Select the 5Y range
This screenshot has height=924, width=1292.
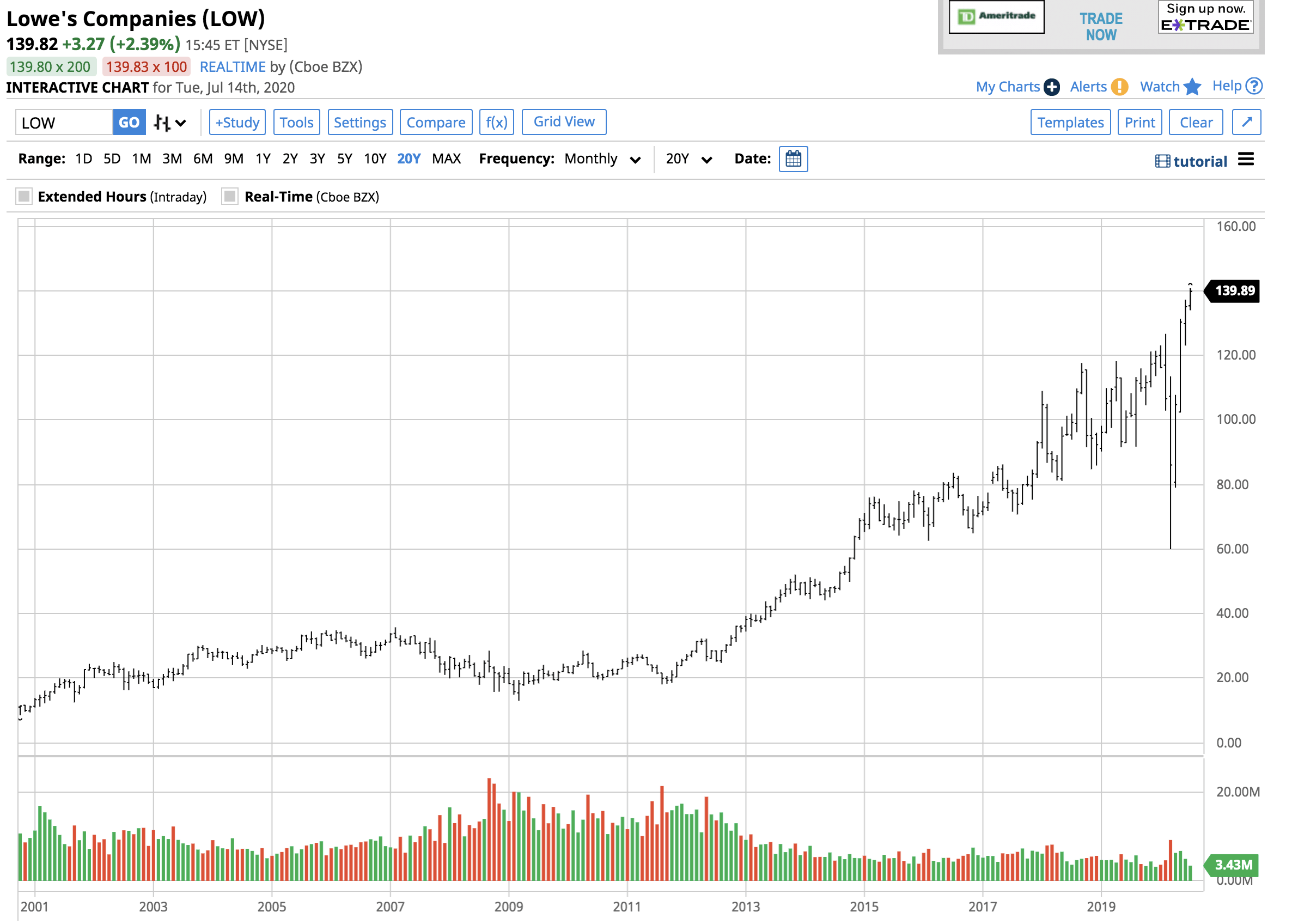coord(345,159)
